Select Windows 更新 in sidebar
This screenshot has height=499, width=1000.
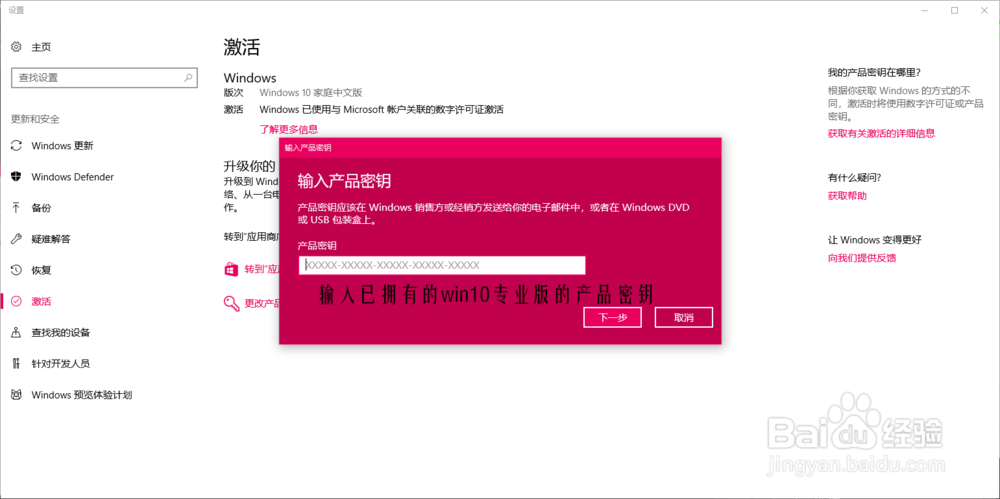click(x=62, y=145)
